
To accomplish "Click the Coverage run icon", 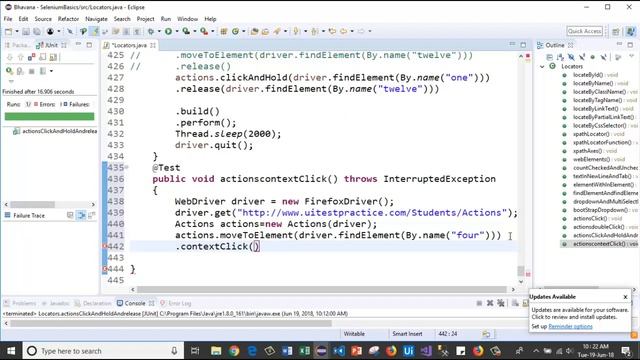I will click(186, 31).
